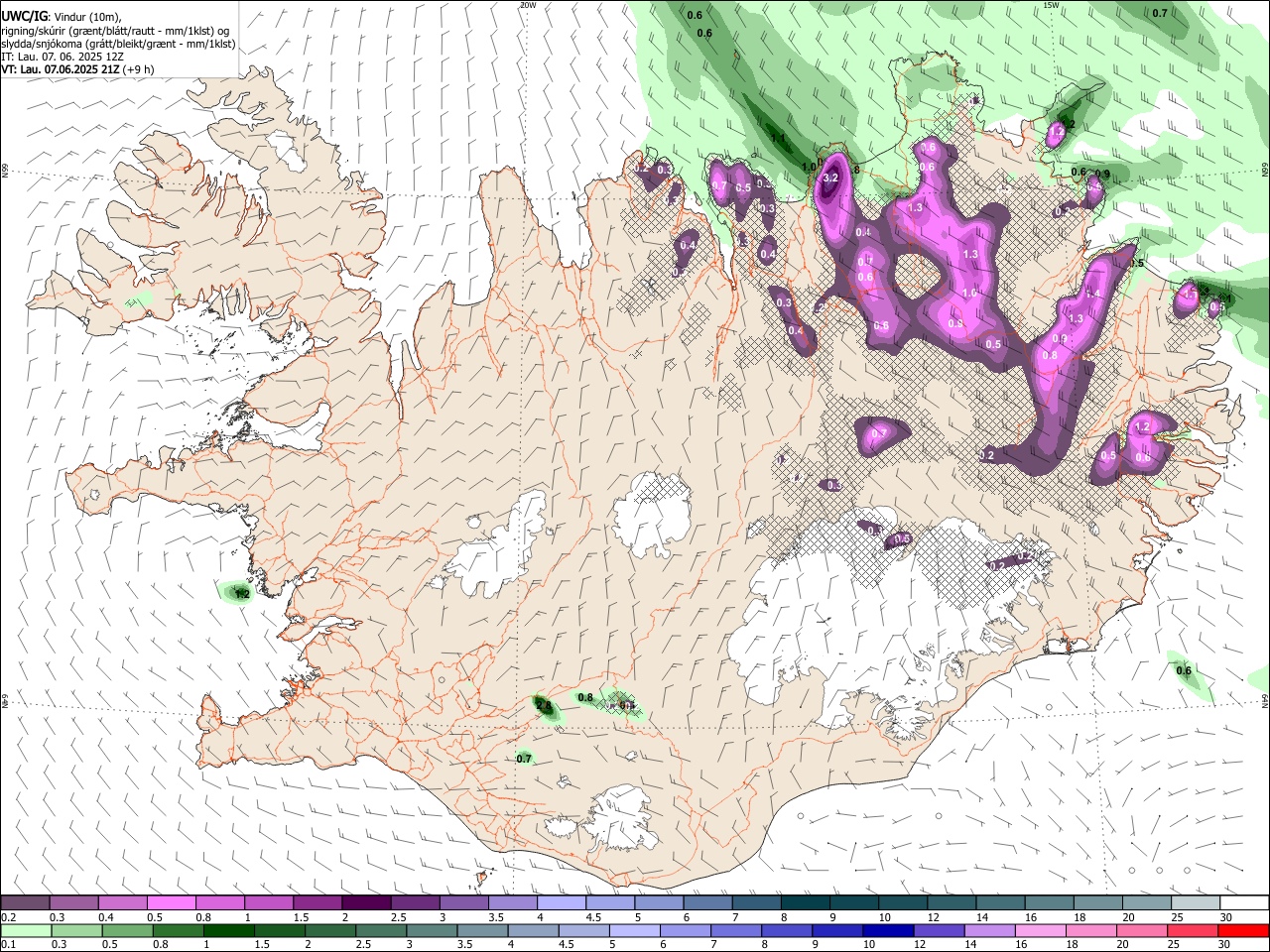Screen dimensions: 1270x952
Task: Click the deep blue 10 swatch in the bottom legend row
Action: point(886,930)
